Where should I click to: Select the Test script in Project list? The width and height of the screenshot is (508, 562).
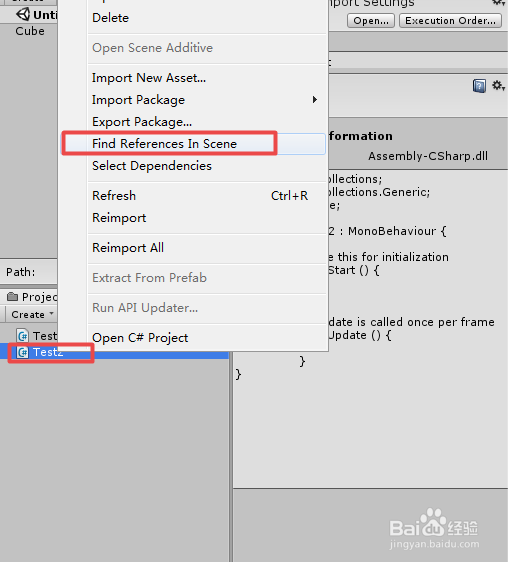[x=45, y=336]
